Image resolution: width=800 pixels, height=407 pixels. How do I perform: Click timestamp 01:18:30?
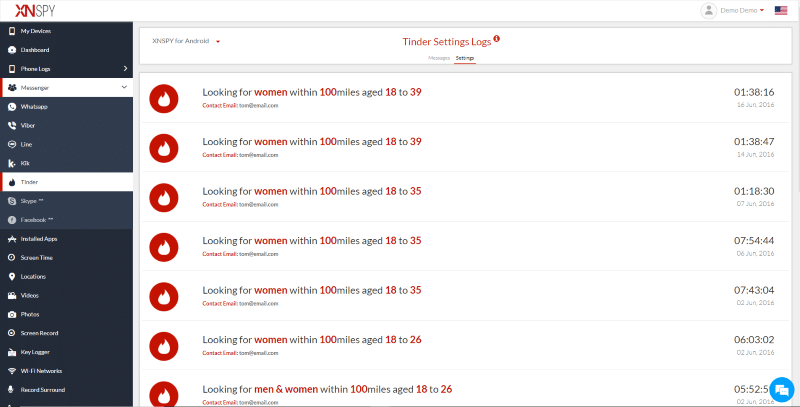(x=754, y=191)
